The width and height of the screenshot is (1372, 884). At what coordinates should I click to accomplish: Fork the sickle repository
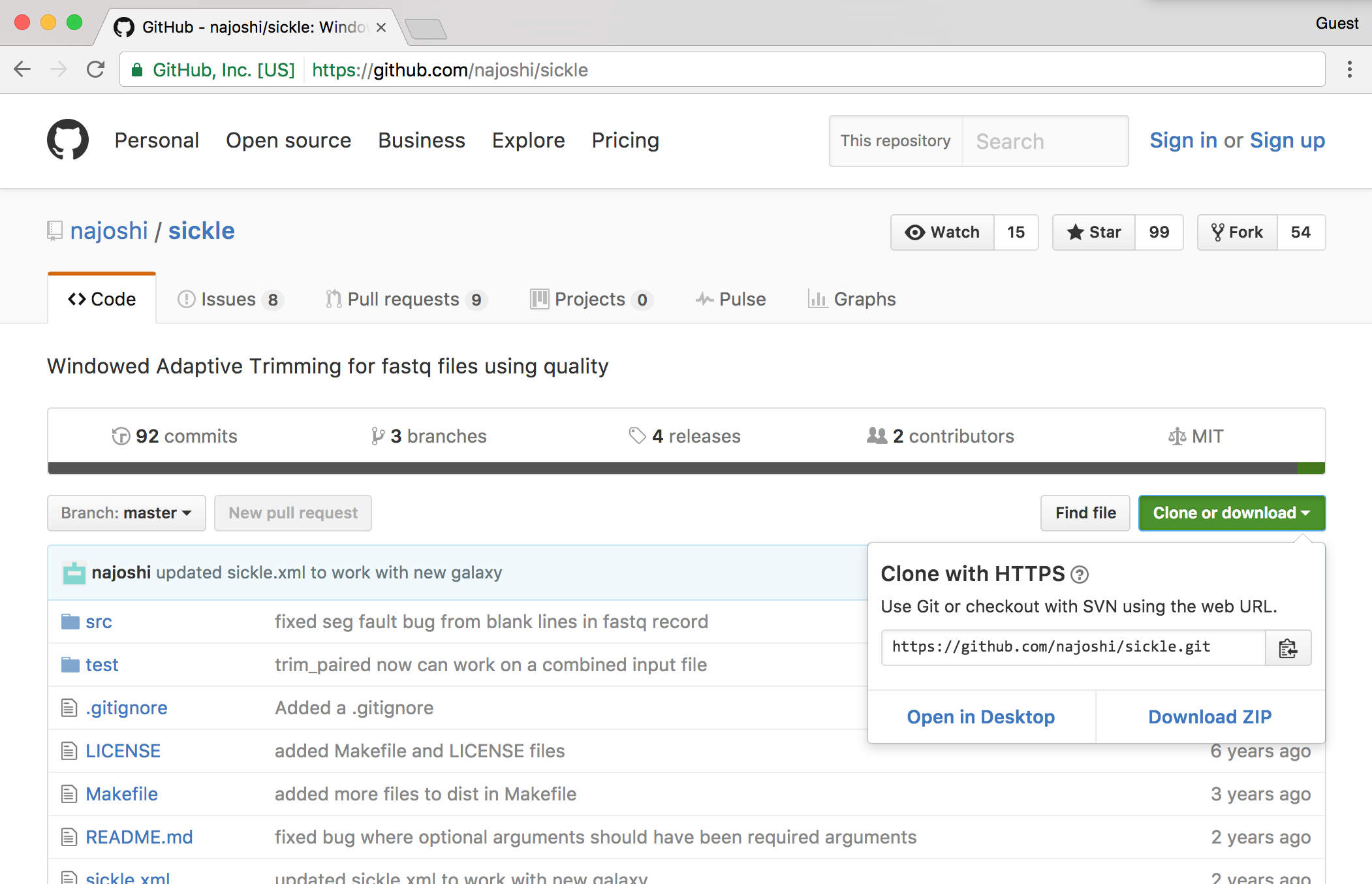coord(1238,232)
